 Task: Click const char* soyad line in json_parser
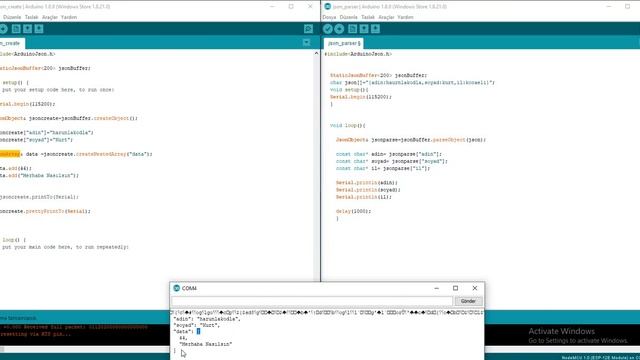(392, 161)
